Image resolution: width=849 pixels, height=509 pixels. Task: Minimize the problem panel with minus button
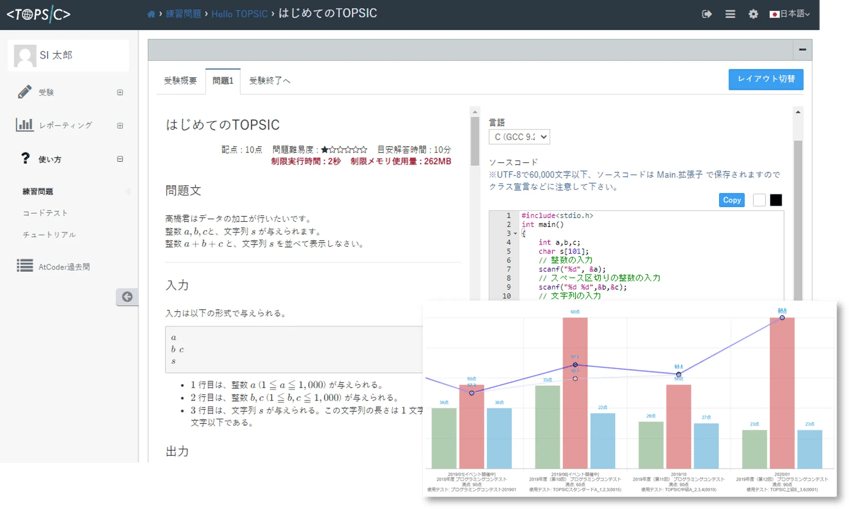point(803,49)
